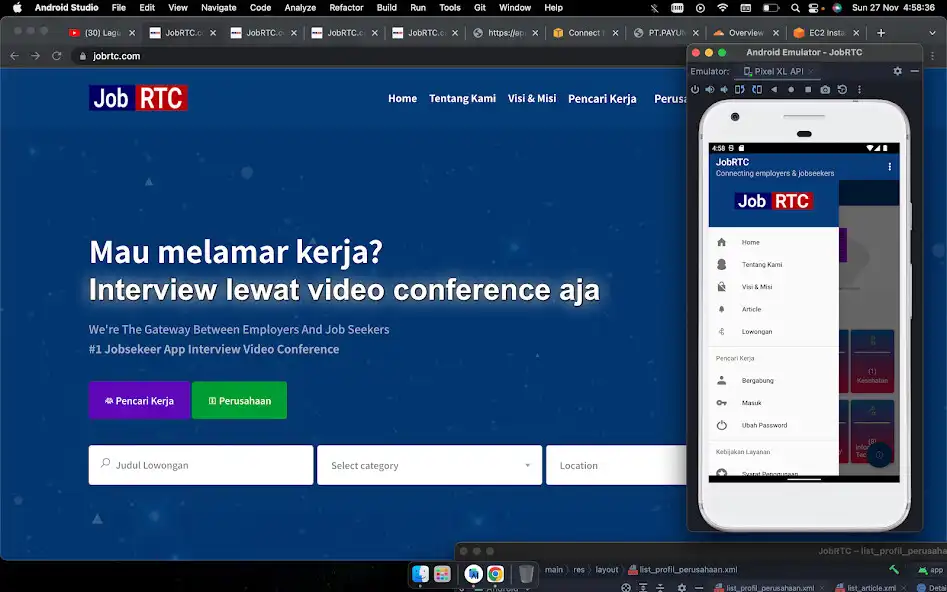947x592 pixels.
Task: Click the layout breadcrumb in Android Studio
Action: 606,570
